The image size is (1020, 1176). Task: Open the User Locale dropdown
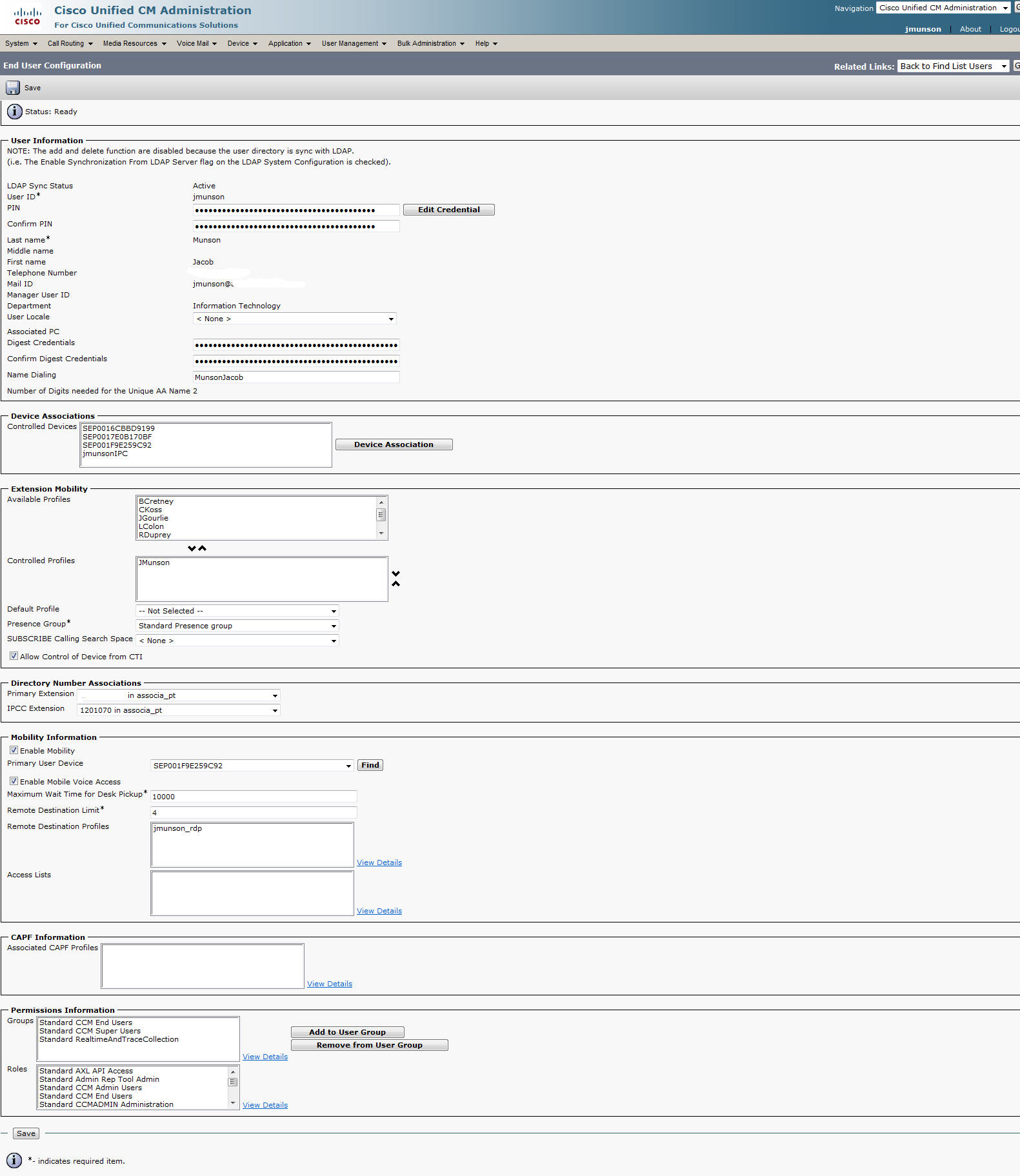tap(294, 319)
